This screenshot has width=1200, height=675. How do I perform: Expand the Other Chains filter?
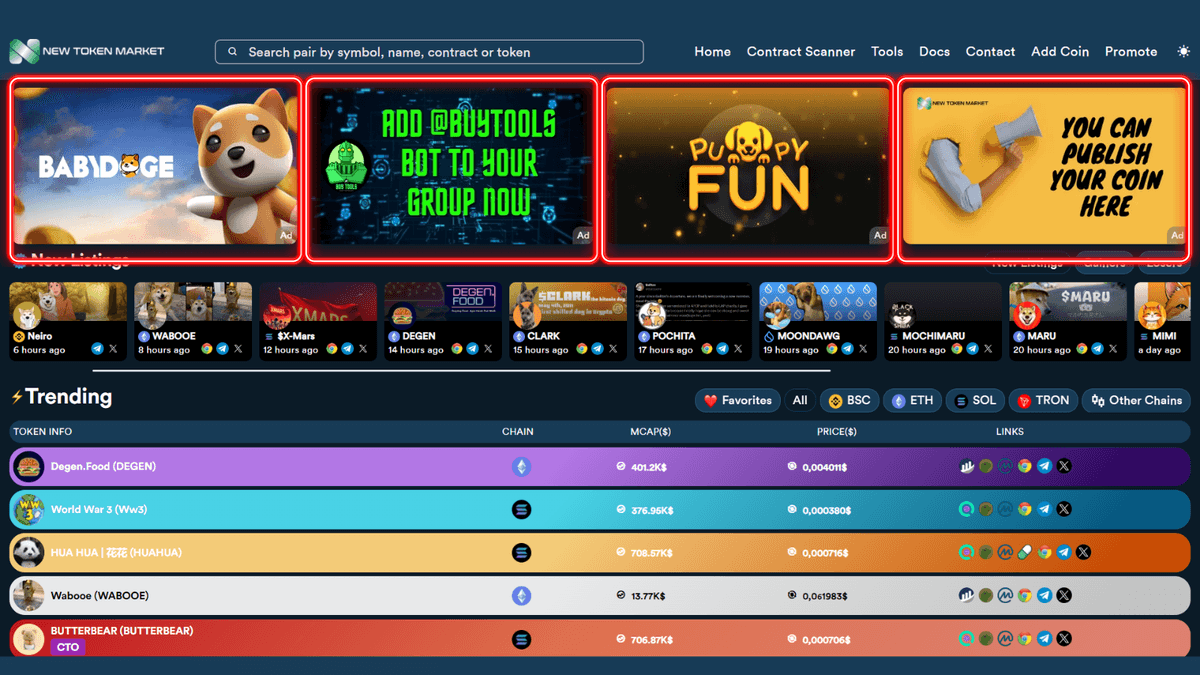click(1137, 400)
